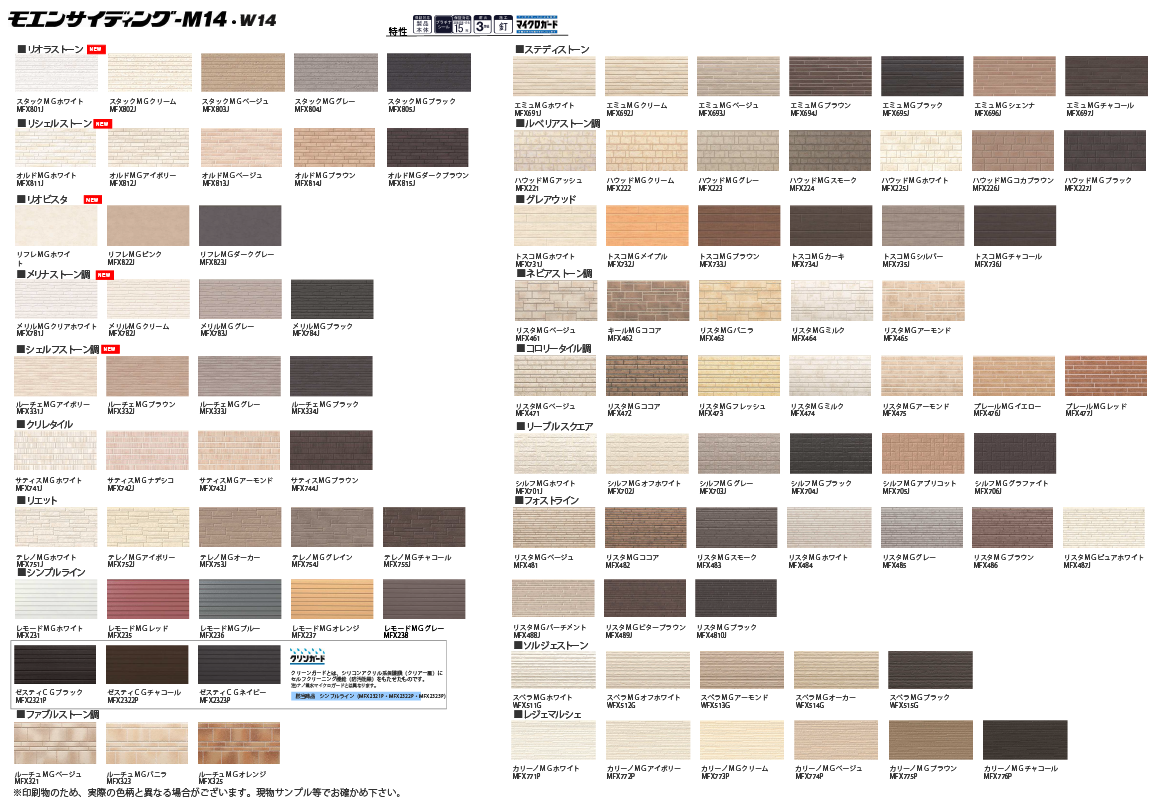Click the MFX2321P product code
Image resolution: width=1159 pixels, height=808 pixels.
(x=31, y=700)
